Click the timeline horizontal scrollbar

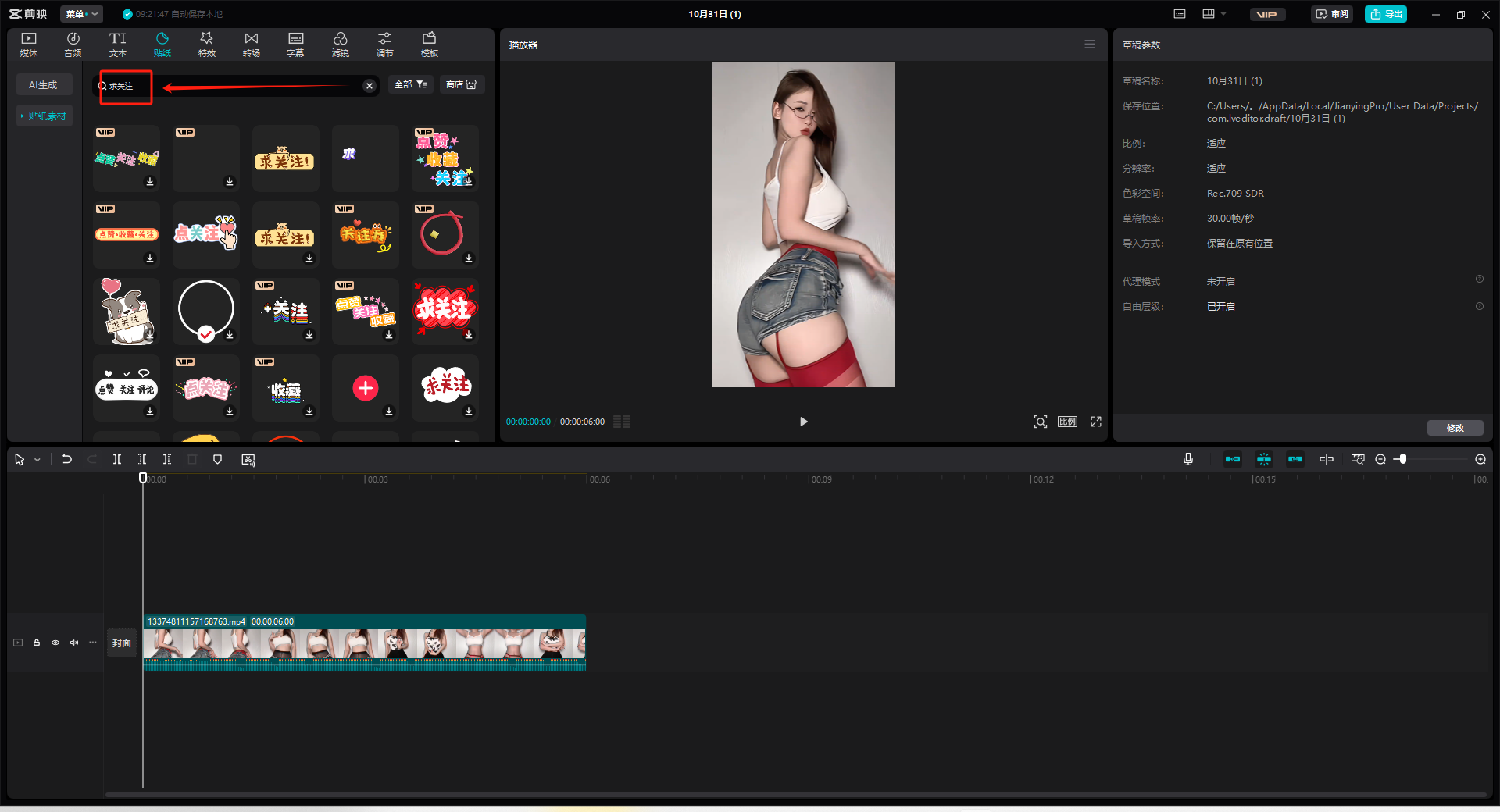(x=795, y=795)
